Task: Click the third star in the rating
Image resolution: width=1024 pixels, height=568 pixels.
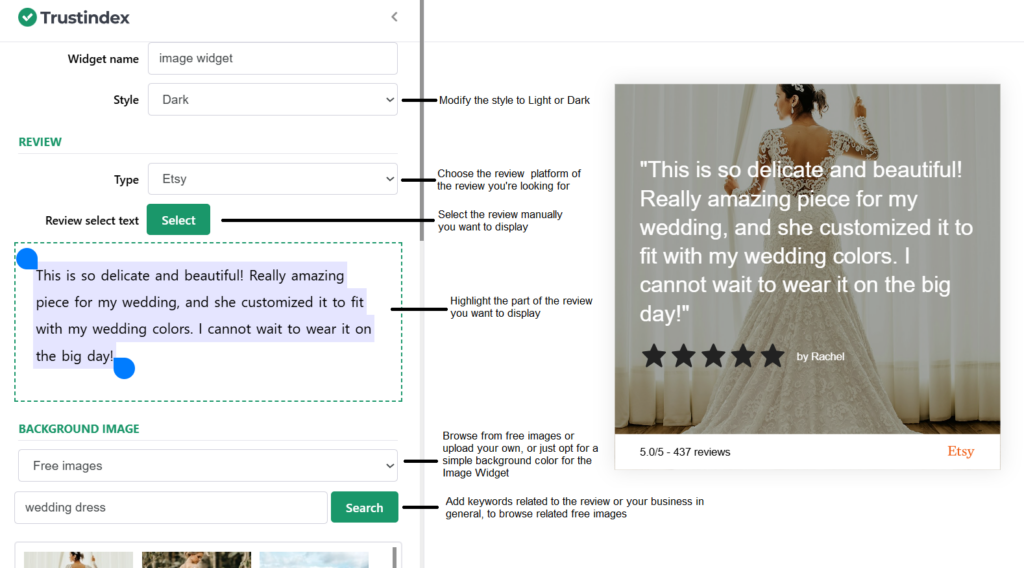Action: 713,356
